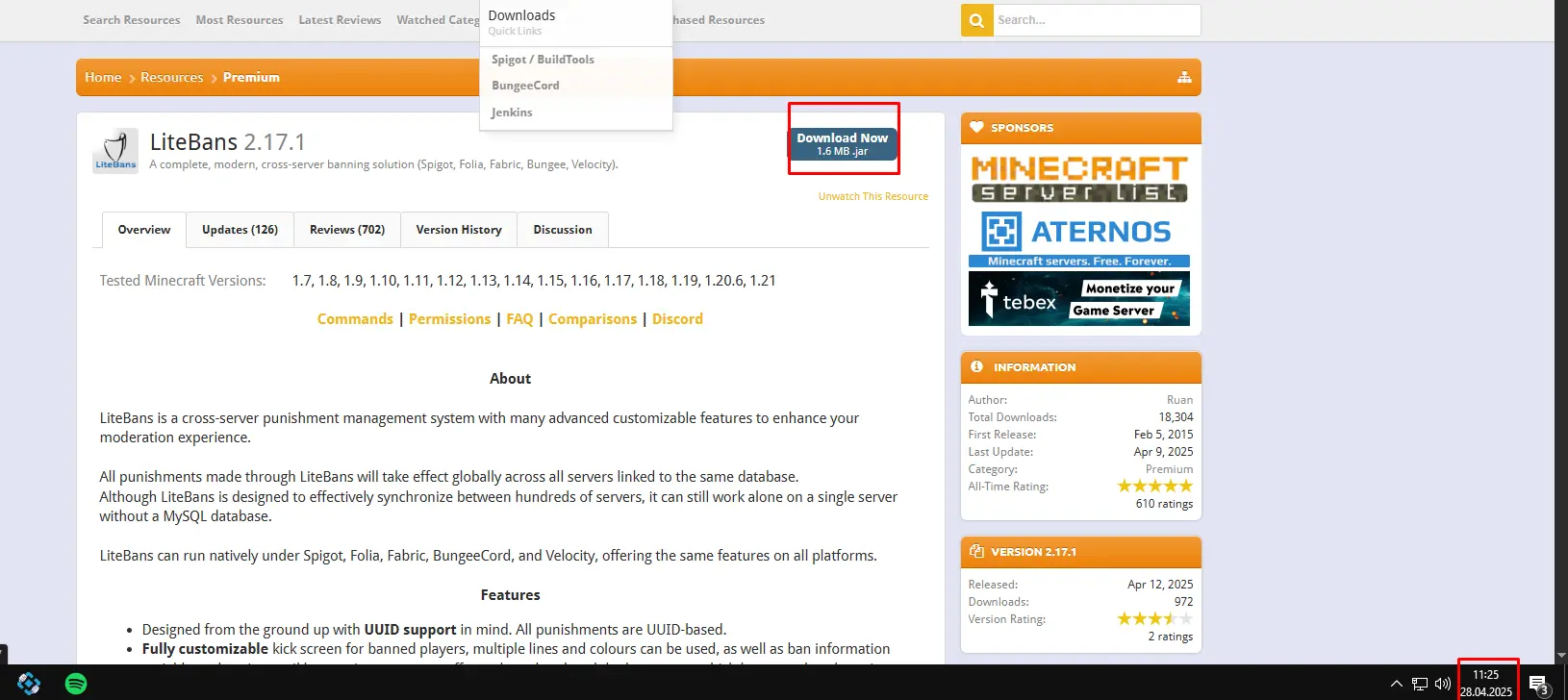Open Spotify from the taskbar
Image resolution: width=1568 pixels, height=700 pixels.
pyautogui.click(x=76, y=684)
